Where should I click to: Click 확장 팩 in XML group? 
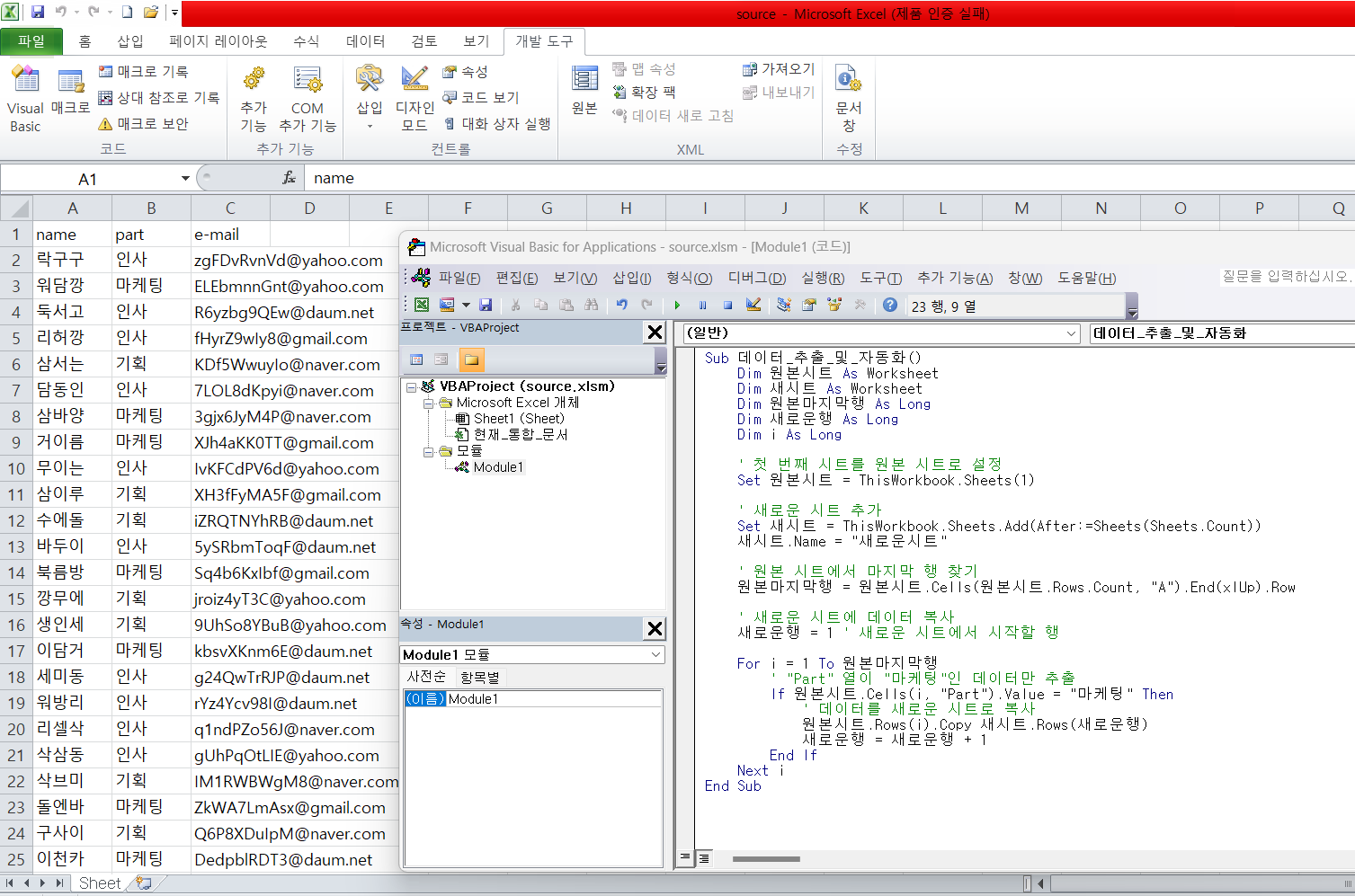tap(644, 92)
